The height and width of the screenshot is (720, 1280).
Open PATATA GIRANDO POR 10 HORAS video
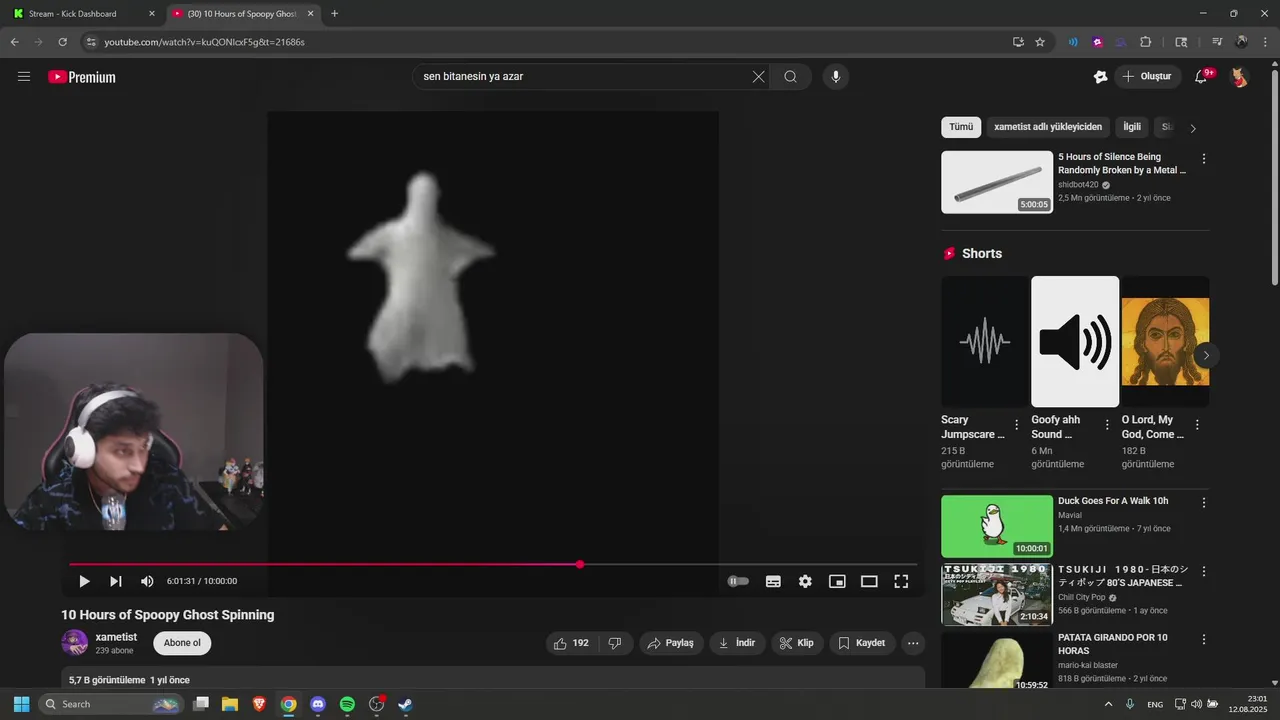pyautogui.click(x=997, y=661)
